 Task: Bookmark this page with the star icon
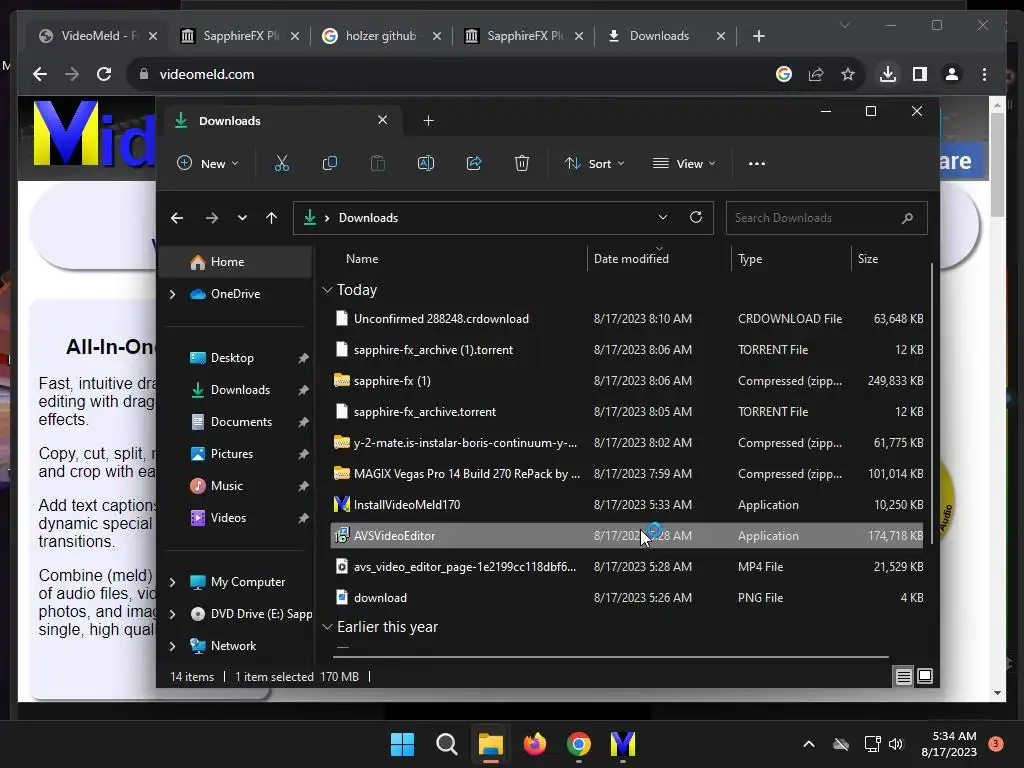tap(848, 74)
